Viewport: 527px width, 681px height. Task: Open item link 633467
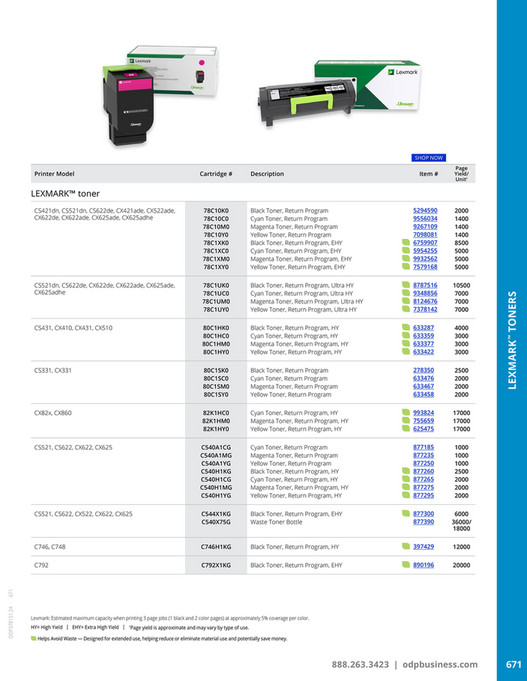click(x=423, y=387)
